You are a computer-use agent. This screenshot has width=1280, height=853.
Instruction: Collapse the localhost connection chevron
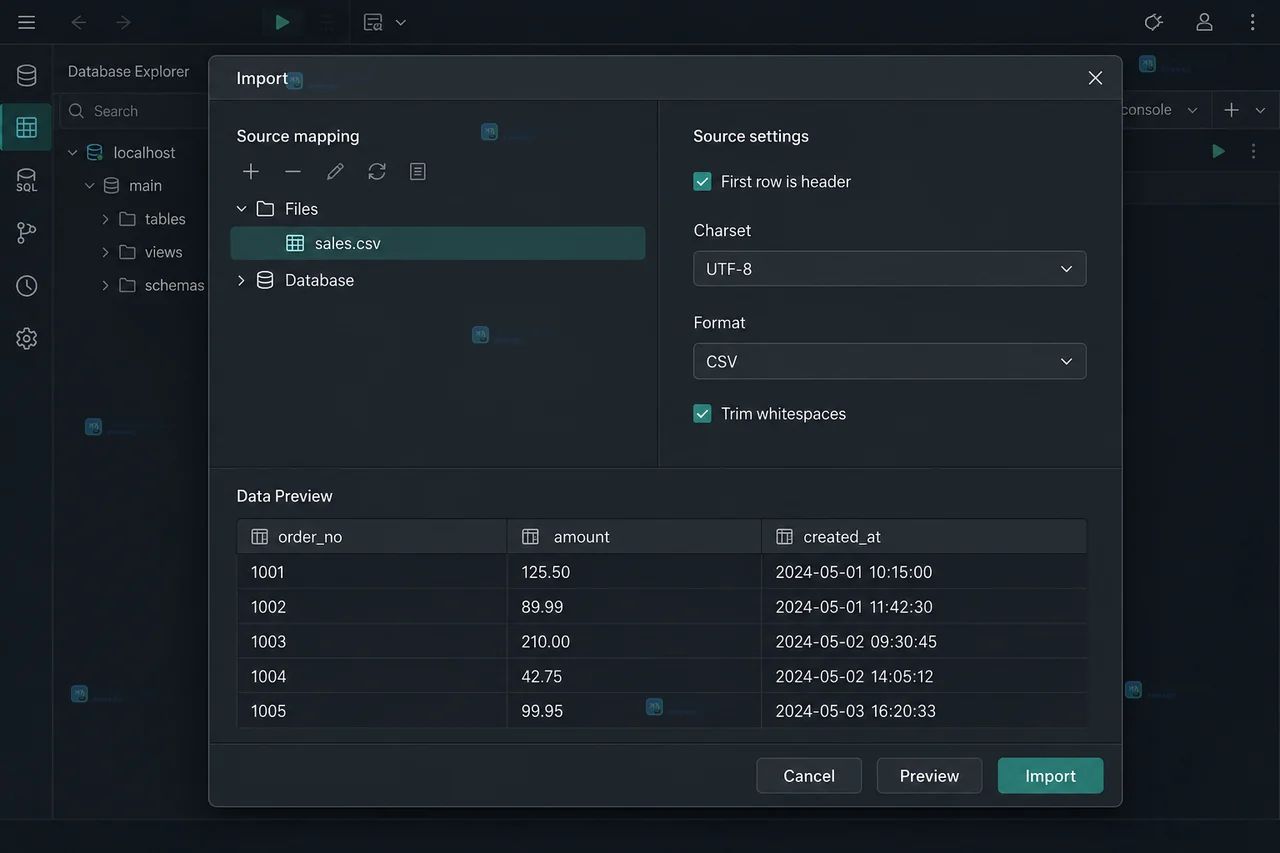click(x=72, y=153)
